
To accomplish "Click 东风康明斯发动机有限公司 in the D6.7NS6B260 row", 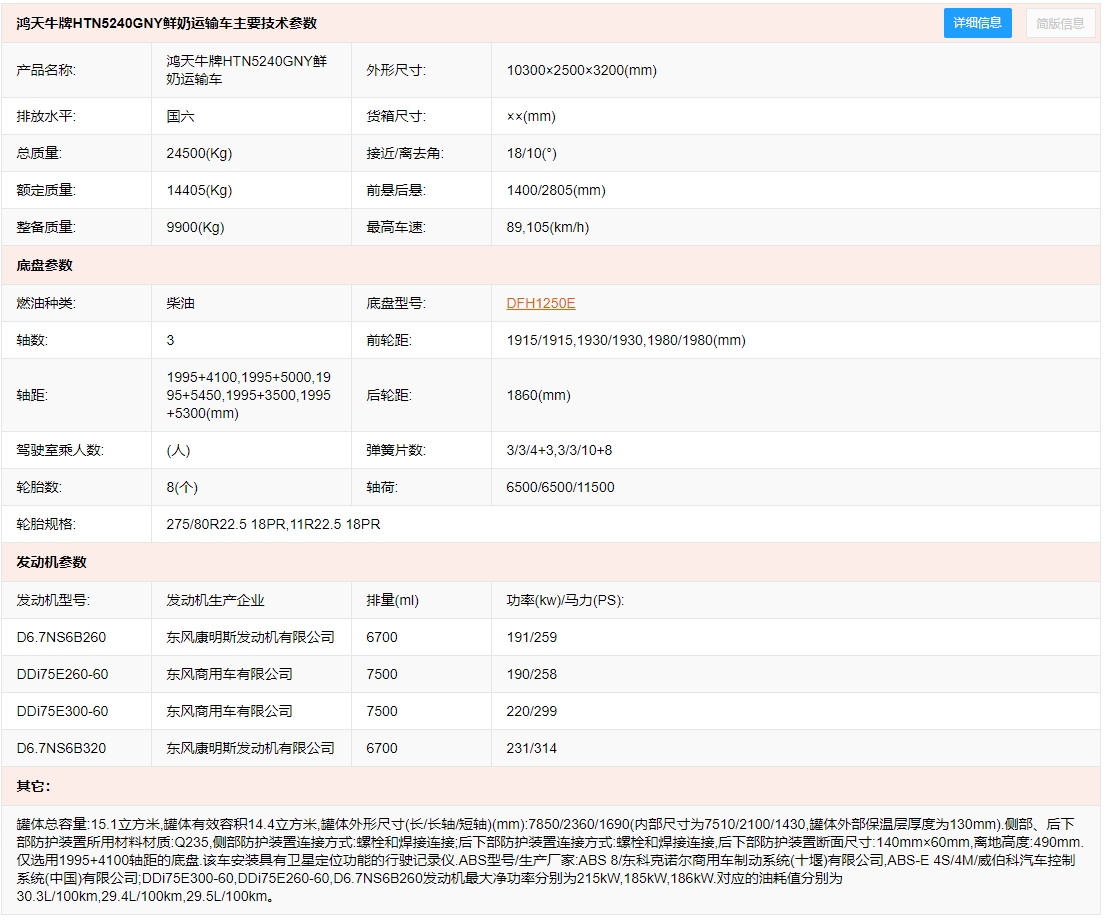I will [x=250, y=637].
